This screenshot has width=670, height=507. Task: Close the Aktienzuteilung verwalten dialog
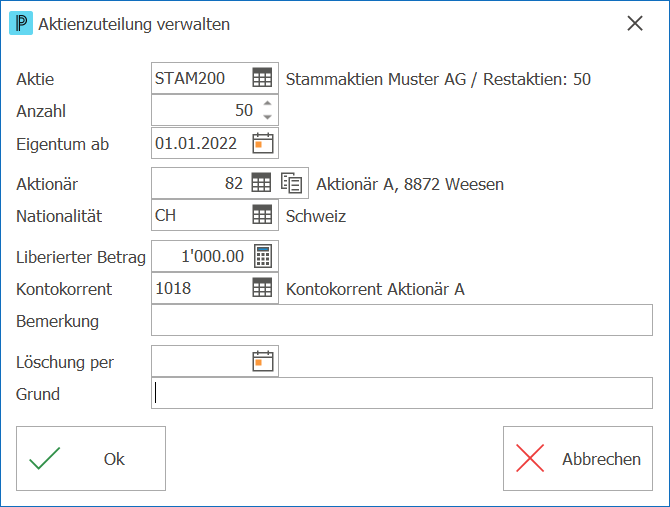coord(635,23)
